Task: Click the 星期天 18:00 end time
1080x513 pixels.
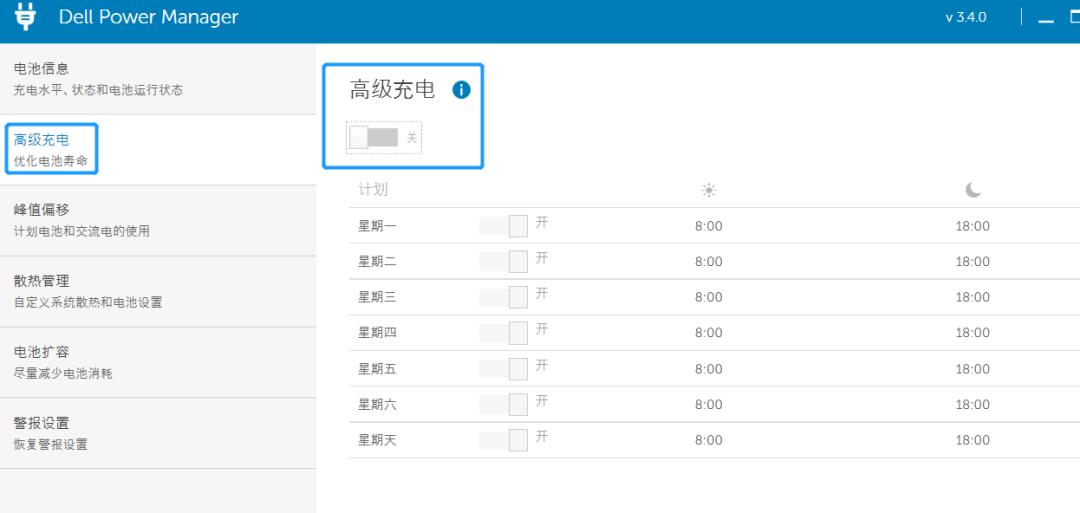Action: point(973,440)
